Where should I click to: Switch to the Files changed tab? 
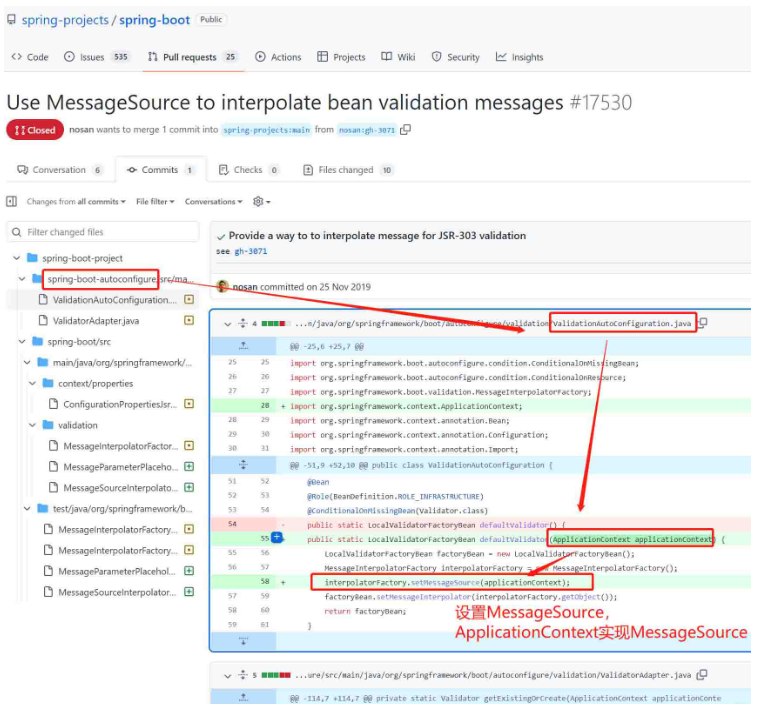pos(348,170)
